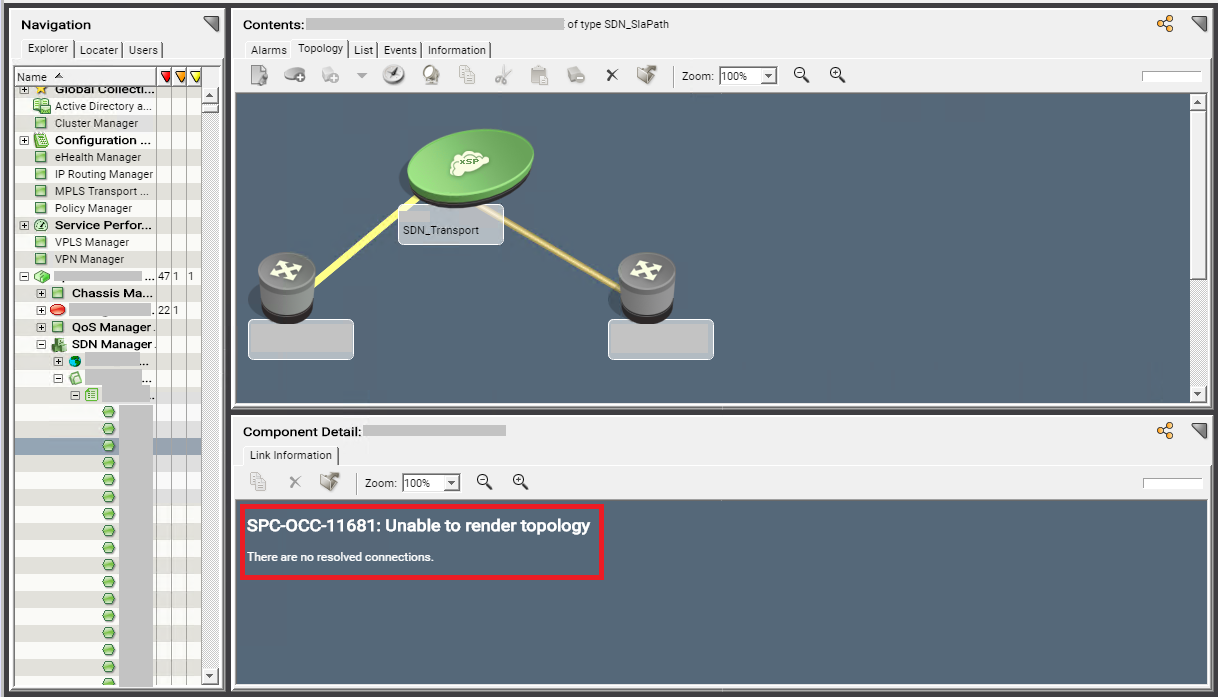Screen dimensions: 1218x697
Task: Click the compass edit-mode icon in Contents toolbar
Action: pos(394,75)
